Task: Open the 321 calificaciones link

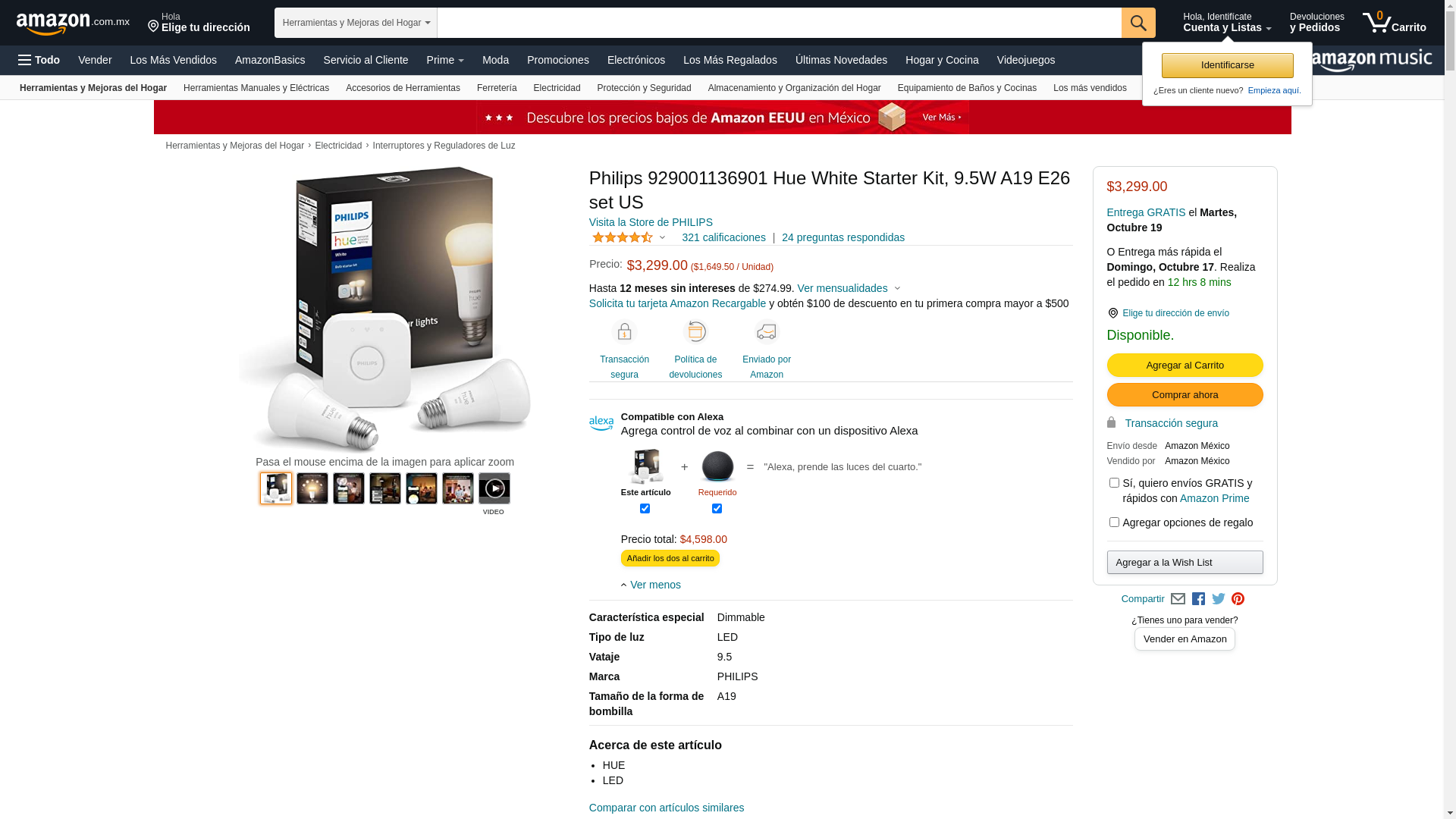Action: tap(723, 237)
